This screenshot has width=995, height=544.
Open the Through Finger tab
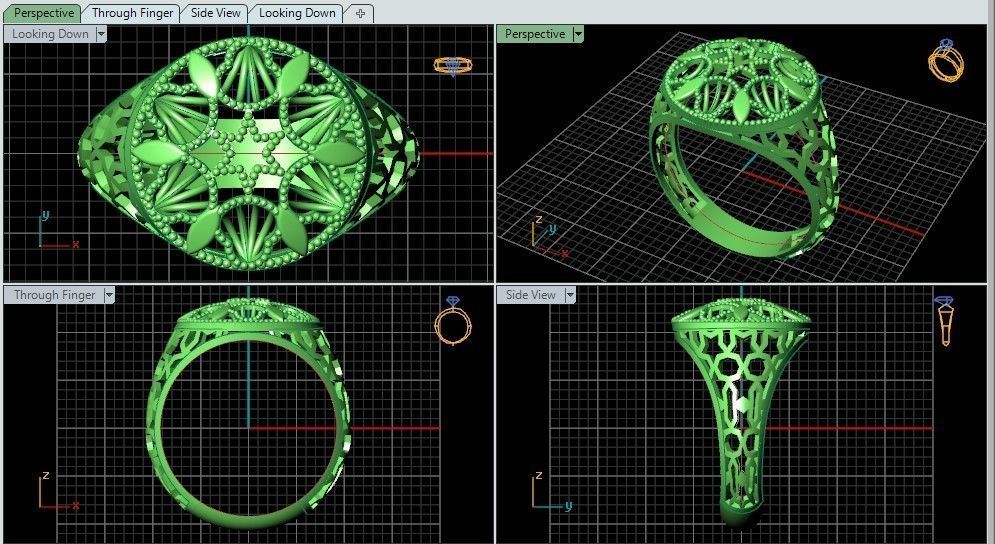[132, 13]
